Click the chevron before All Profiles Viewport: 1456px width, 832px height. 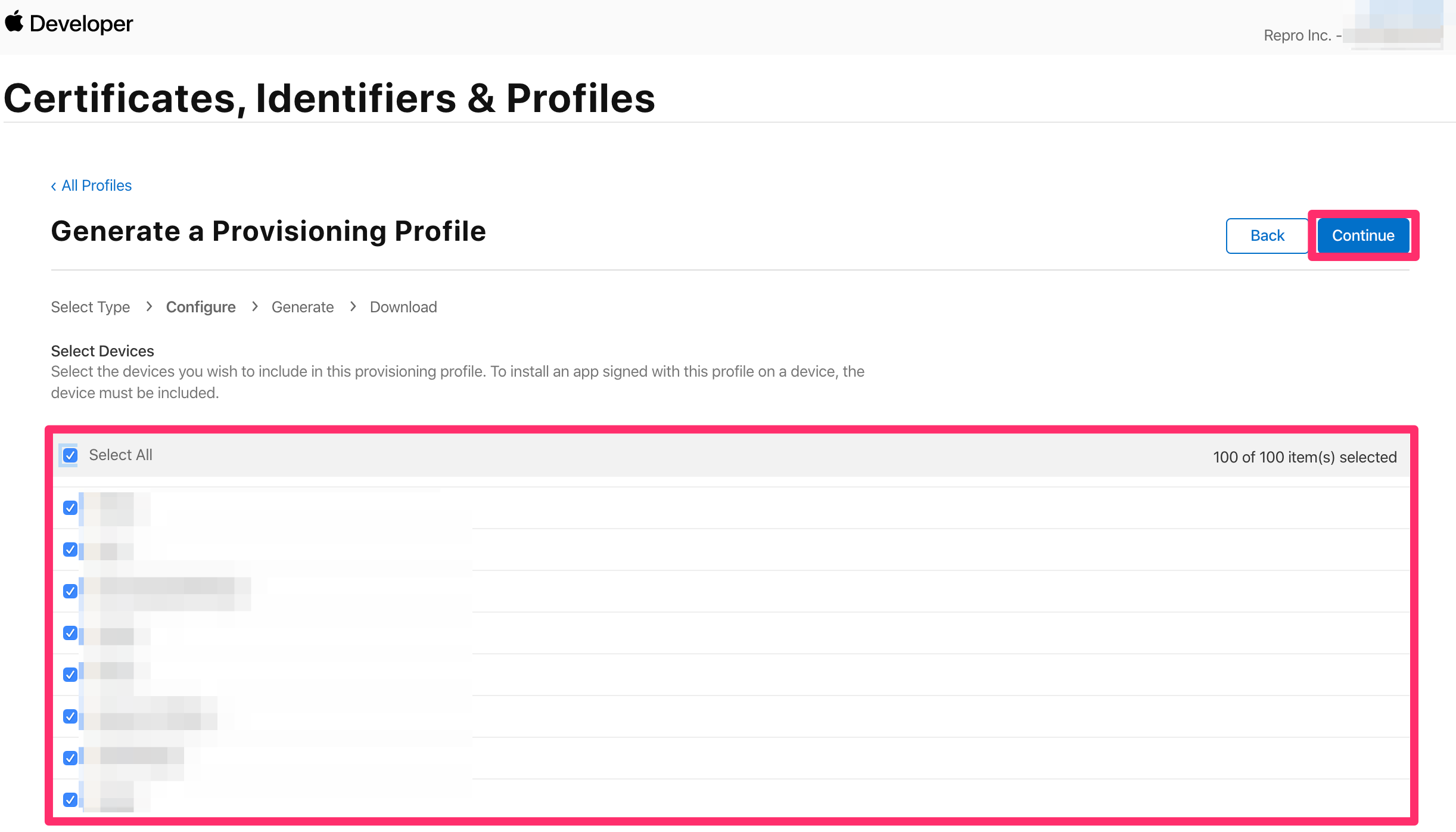(x=54, y=187)
